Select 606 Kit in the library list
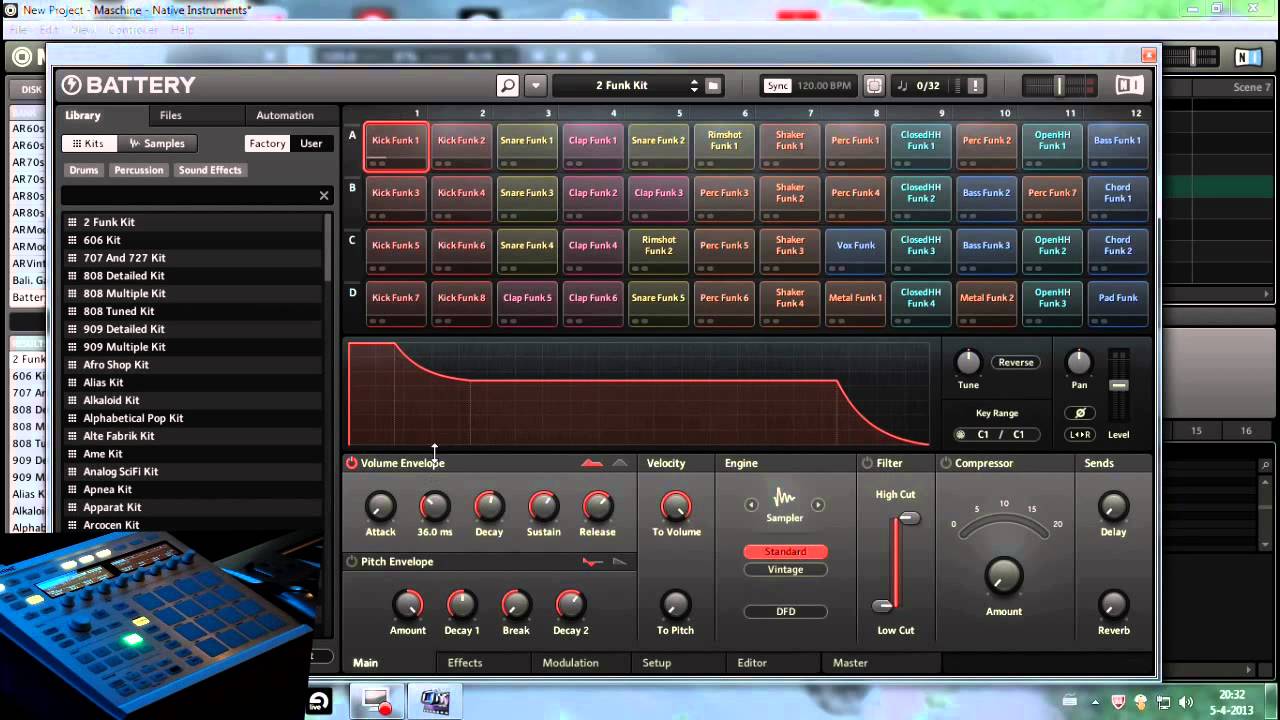This screenshot has height=720, width=1280. point(193,240)
